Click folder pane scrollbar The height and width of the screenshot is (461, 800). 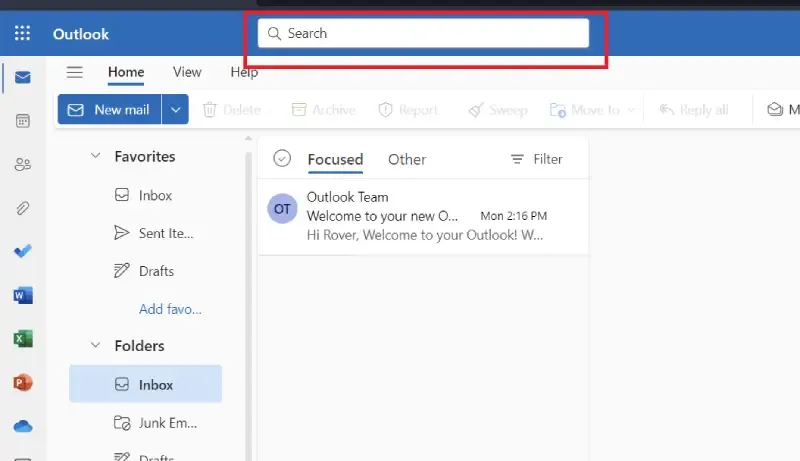point(248,306)
